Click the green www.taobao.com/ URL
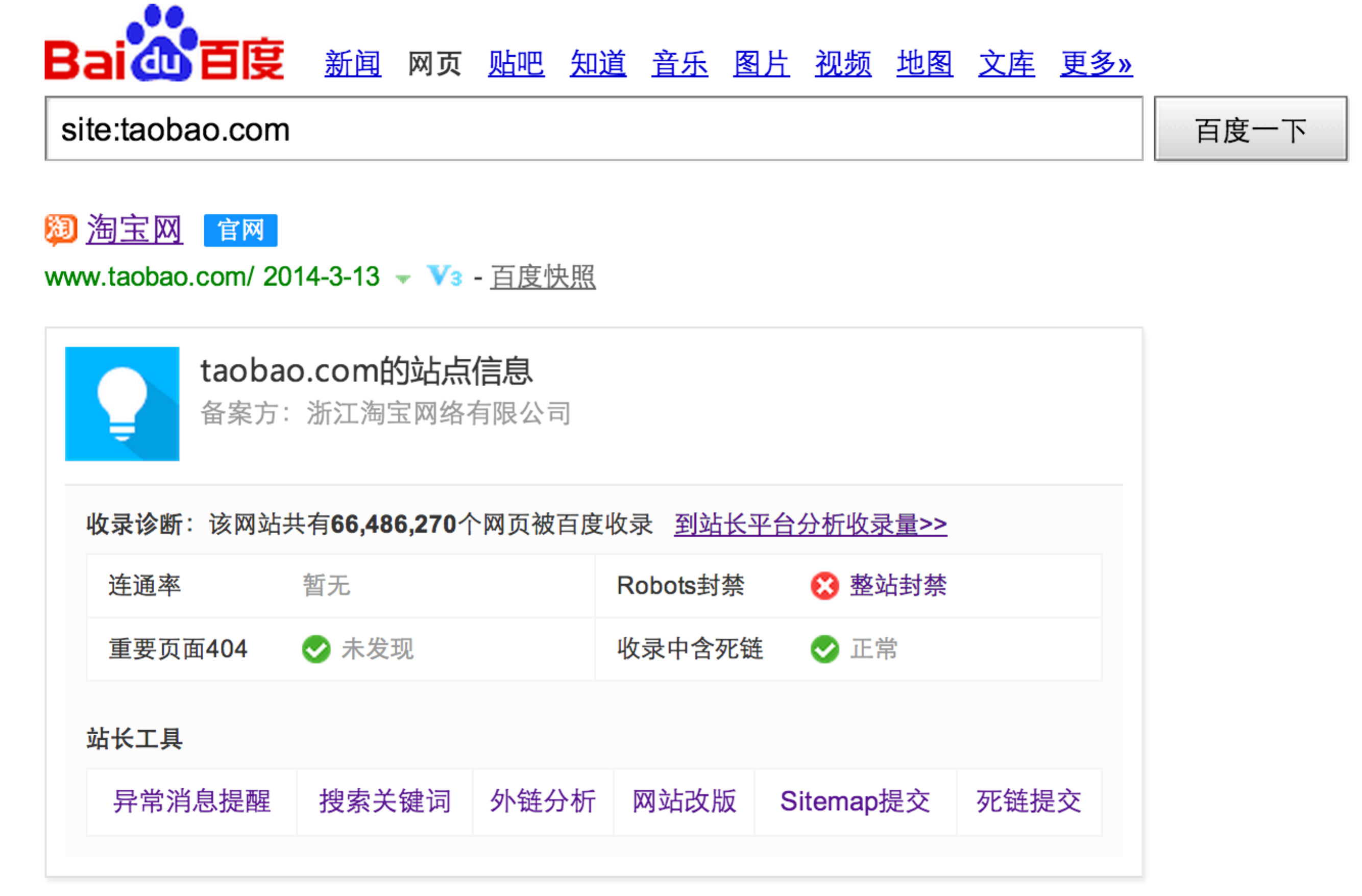 coord(150,277)
